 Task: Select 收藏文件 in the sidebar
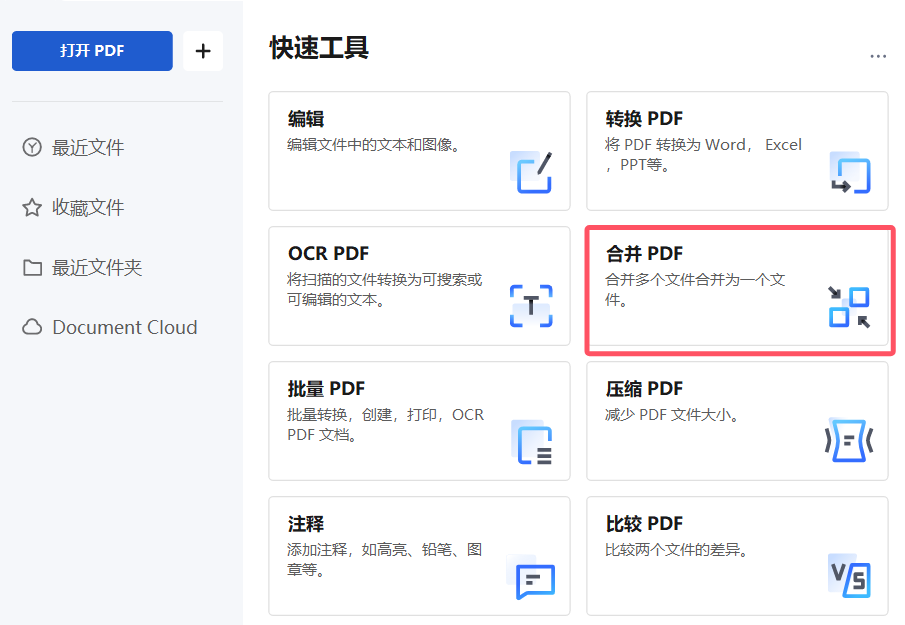click(88, 207)
